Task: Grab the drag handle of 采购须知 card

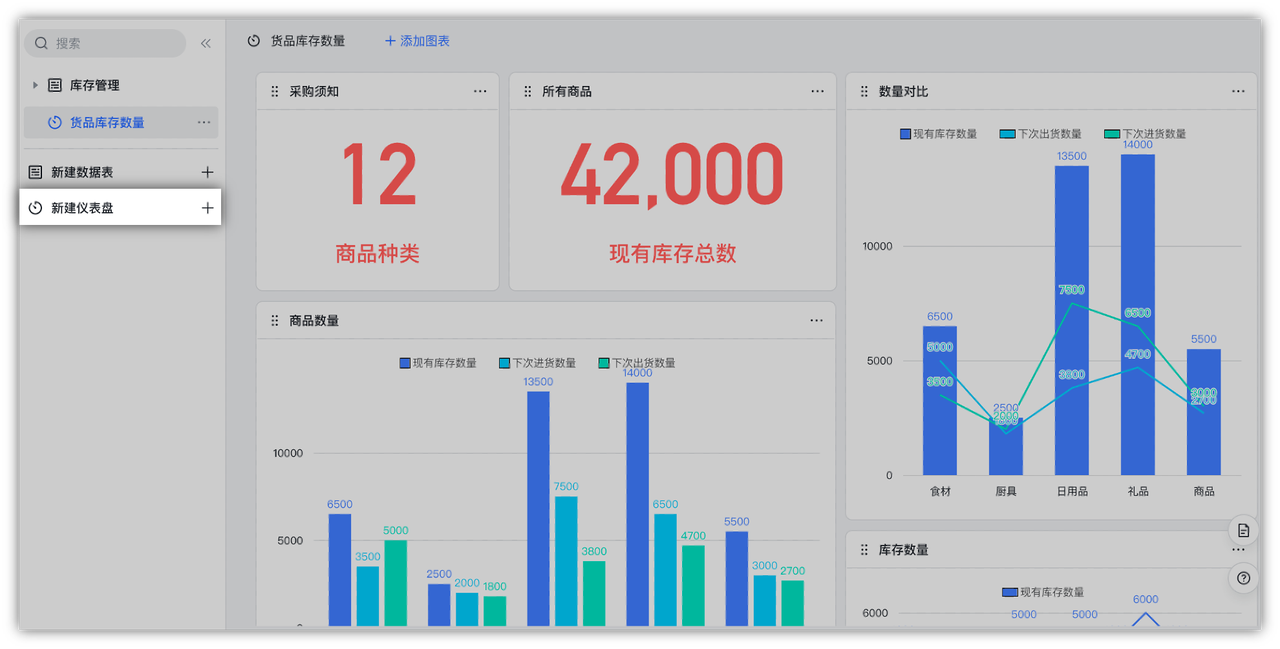Action: point(275,91)
